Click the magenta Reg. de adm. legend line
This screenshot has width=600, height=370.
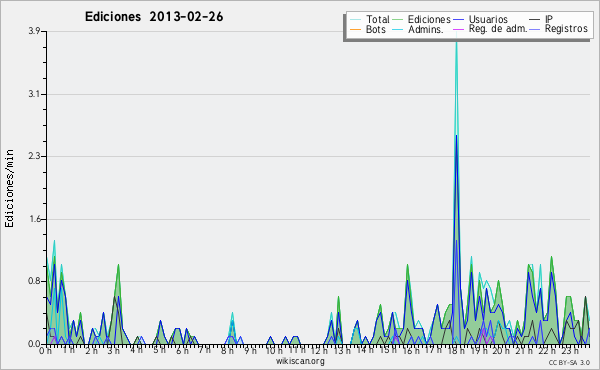click(x=458, y=29)
